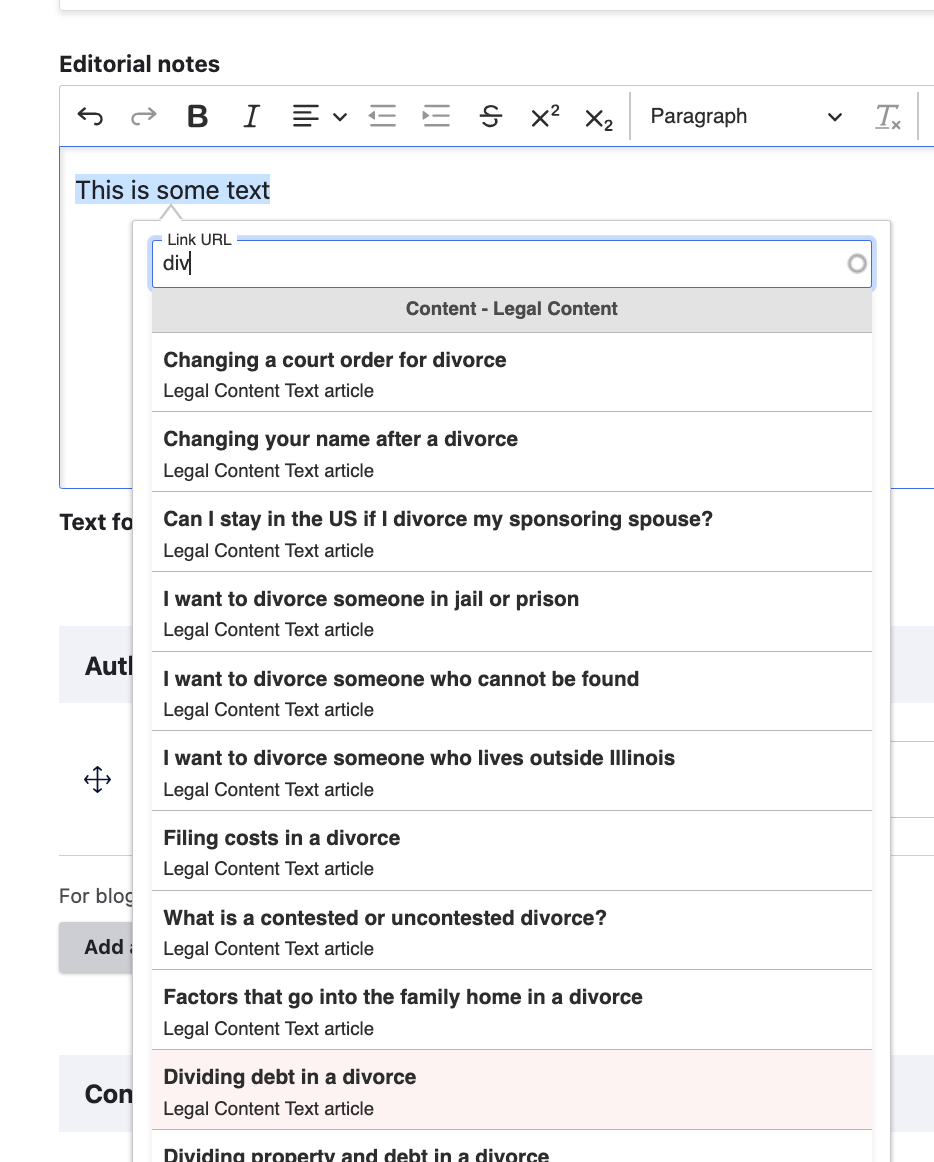Choose highlighted 'Dividing debt in a divorce'
Image resolution: width=934 pixels, height=1162 pixels.
tap(511, 1090)
